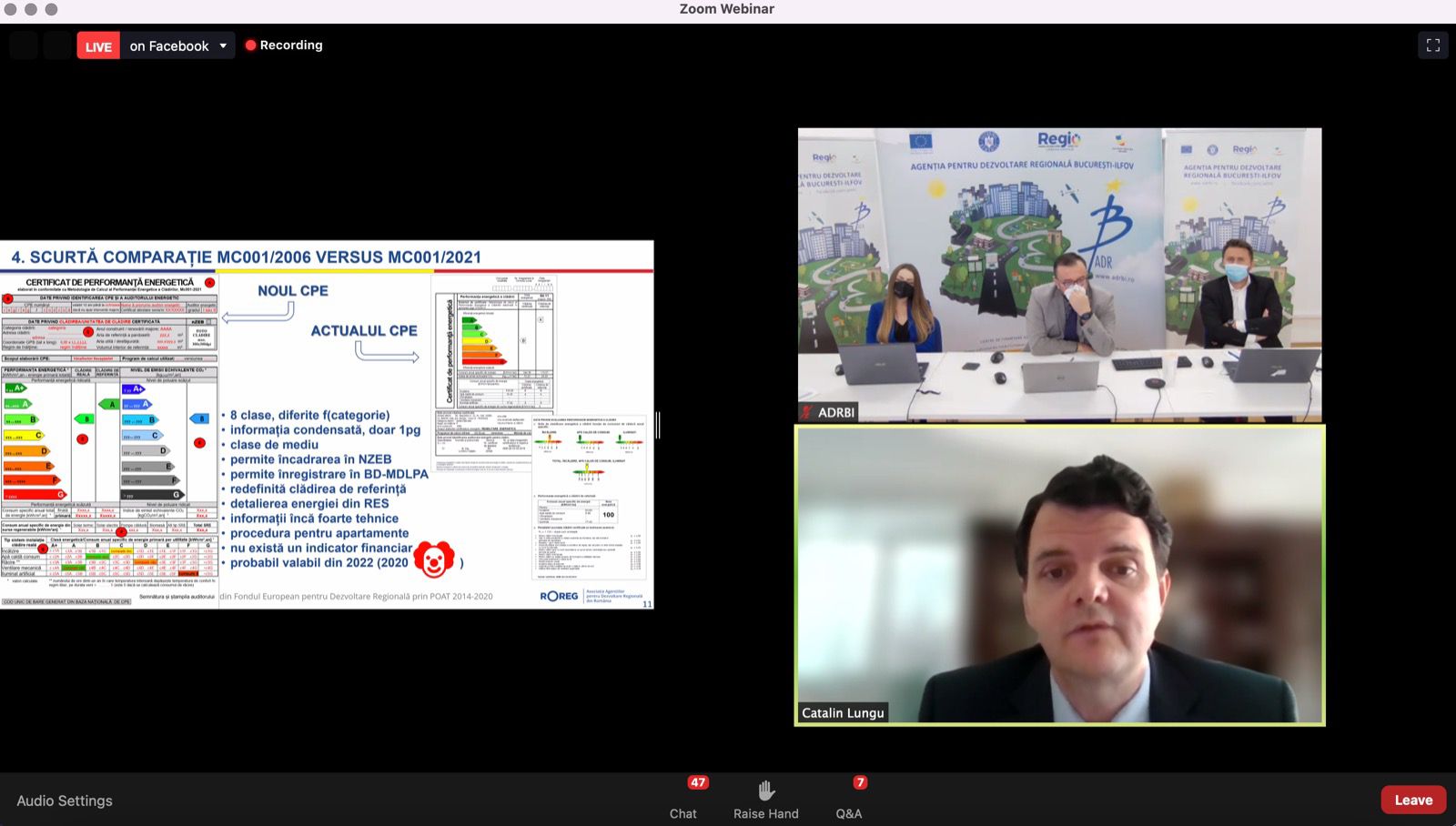Leave the webinar
Image resolution: width=1456 pixels, height=826 pixels.
coord(1412,800)
